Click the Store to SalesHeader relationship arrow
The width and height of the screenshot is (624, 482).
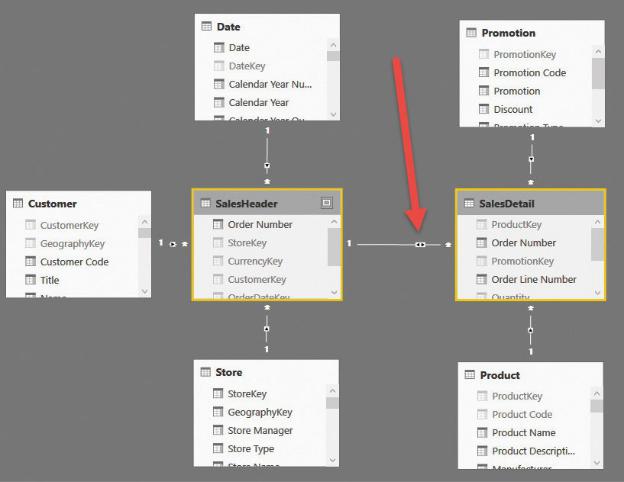[x=267, y=328]
